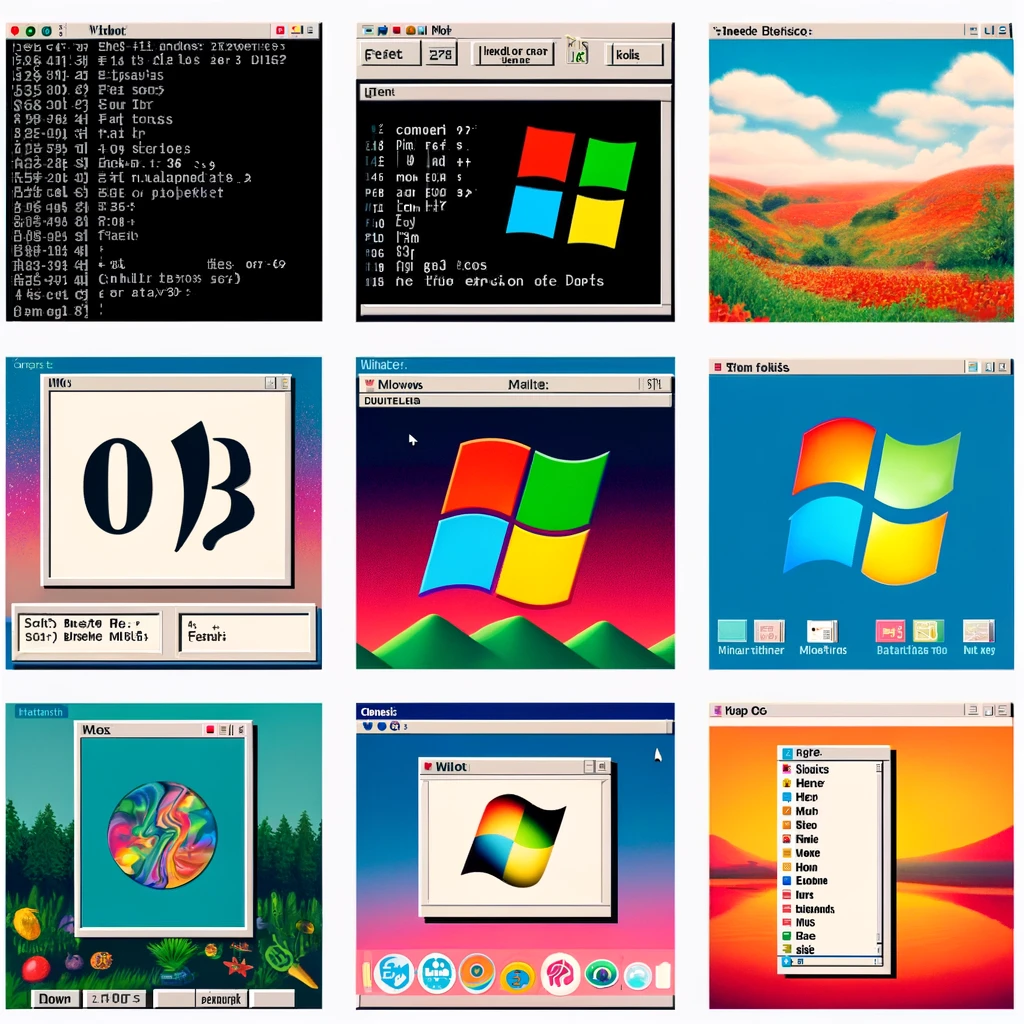Viewport: 1024px width, 1024px height.
Task: Click the Irekdlor craт button
Action: (x=515, y=54)
